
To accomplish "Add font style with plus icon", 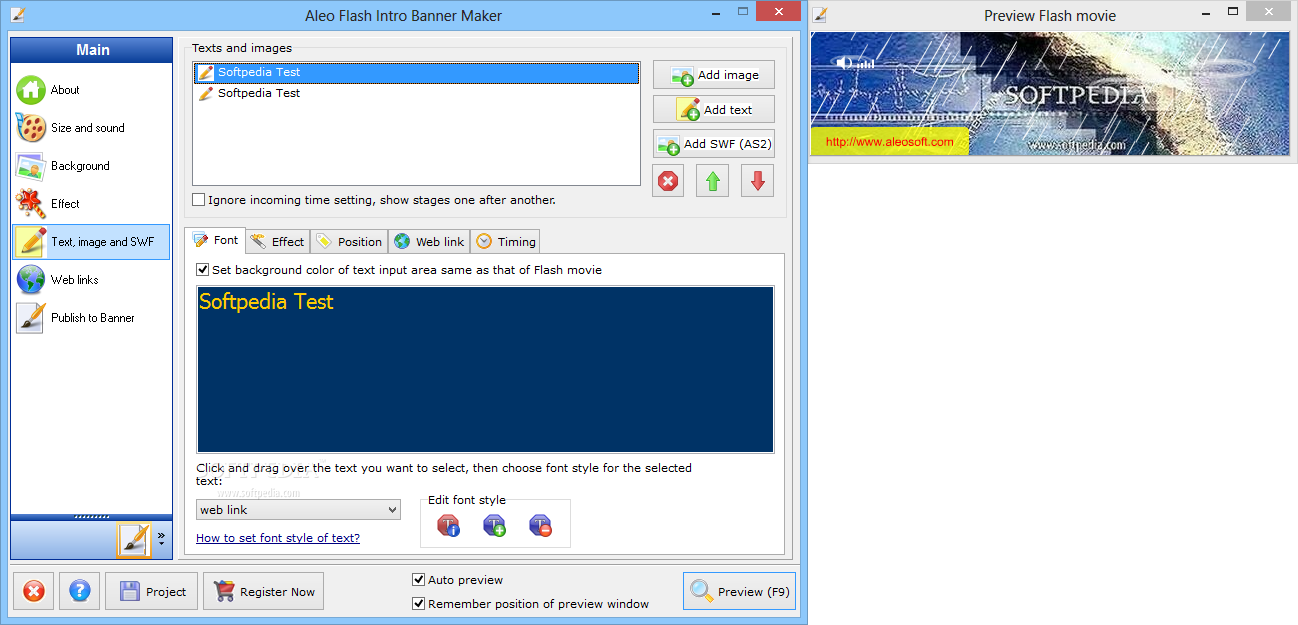I will [x=494, y=525].
